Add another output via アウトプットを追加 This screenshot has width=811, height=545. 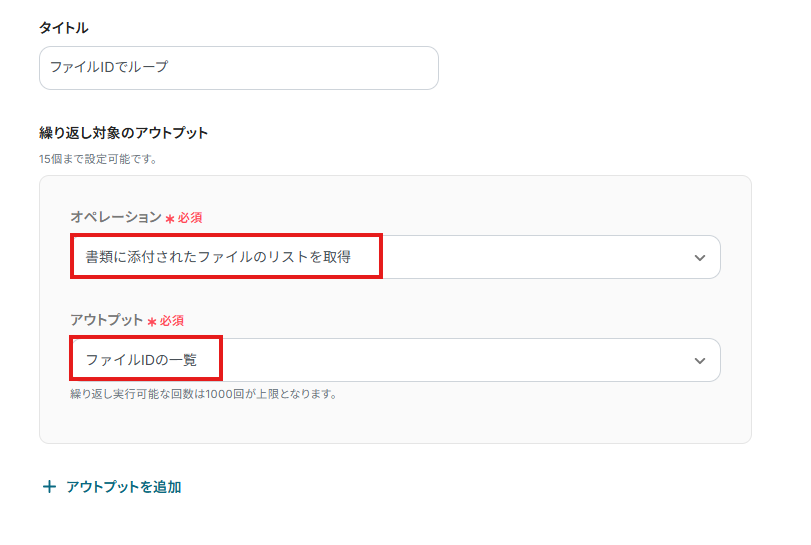(123, 487)
